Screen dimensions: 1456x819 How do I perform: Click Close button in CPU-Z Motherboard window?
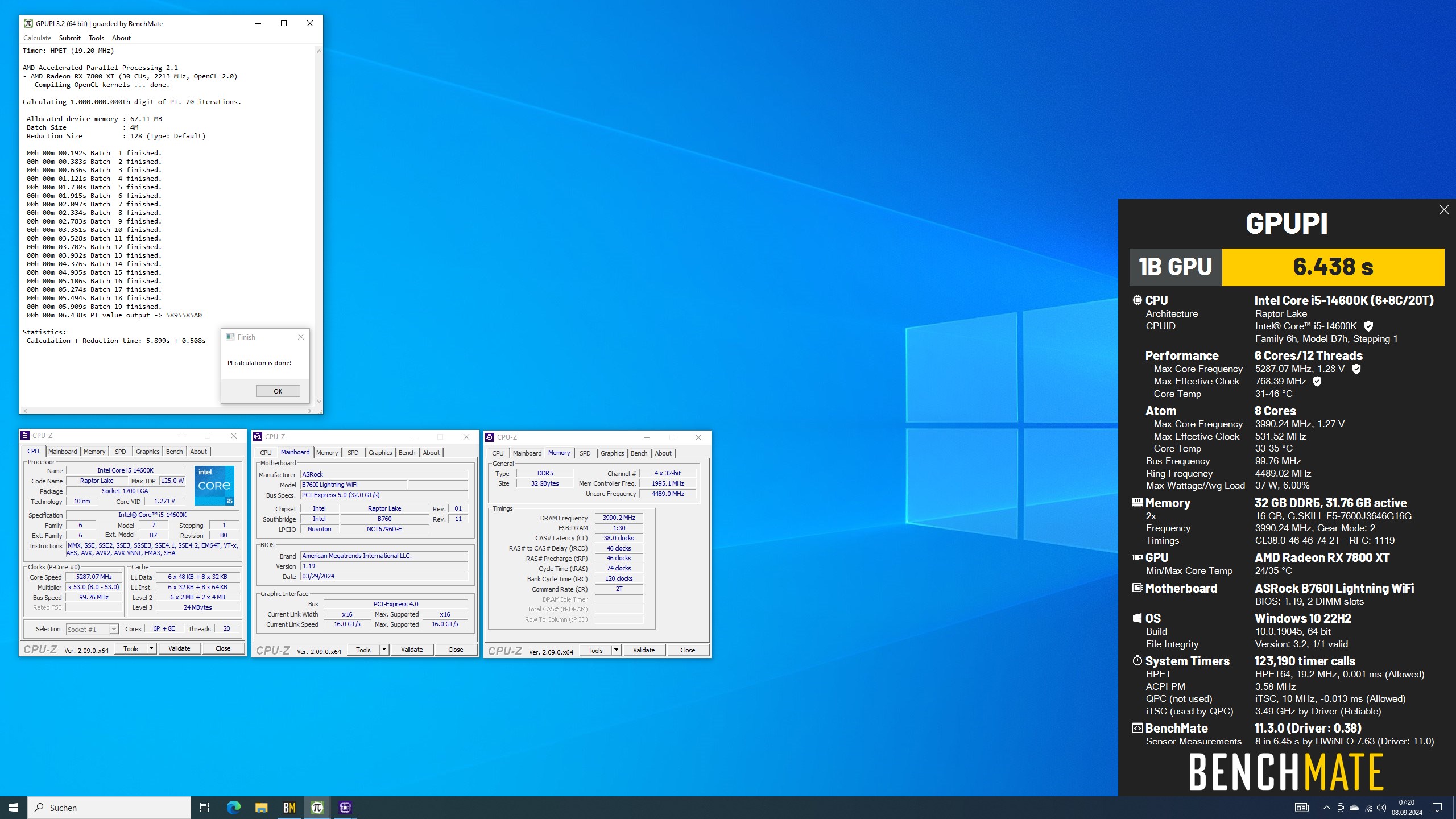(x=456, y=650)
